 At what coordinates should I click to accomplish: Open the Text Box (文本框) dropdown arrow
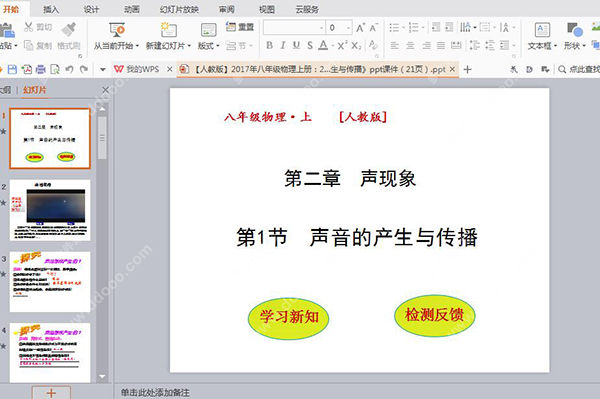pyautogui.click(x=555, y=46)
